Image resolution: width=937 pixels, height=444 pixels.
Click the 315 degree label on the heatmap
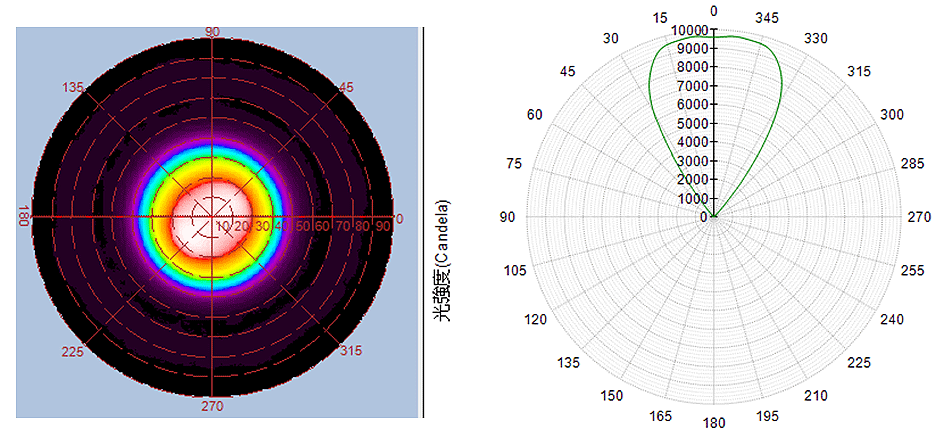click(352, 351)
